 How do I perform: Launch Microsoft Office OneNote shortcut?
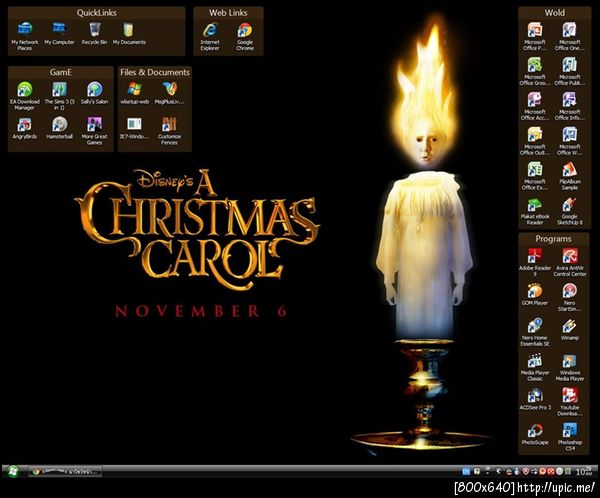tap(569, 36)
